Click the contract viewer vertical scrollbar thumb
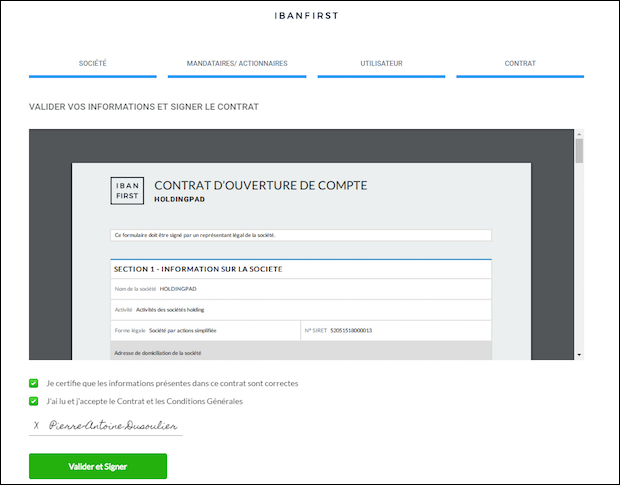 click(578, 152)
